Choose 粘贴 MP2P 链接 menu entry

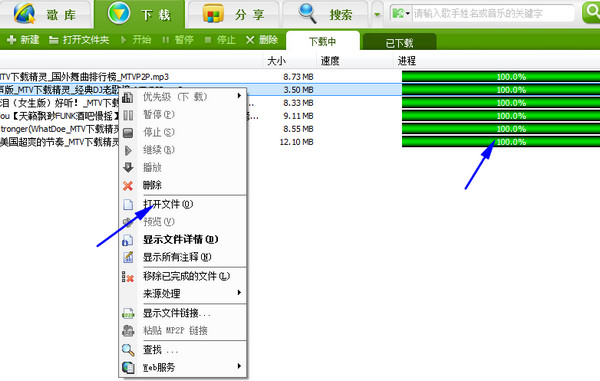click(x=183, y=331)
